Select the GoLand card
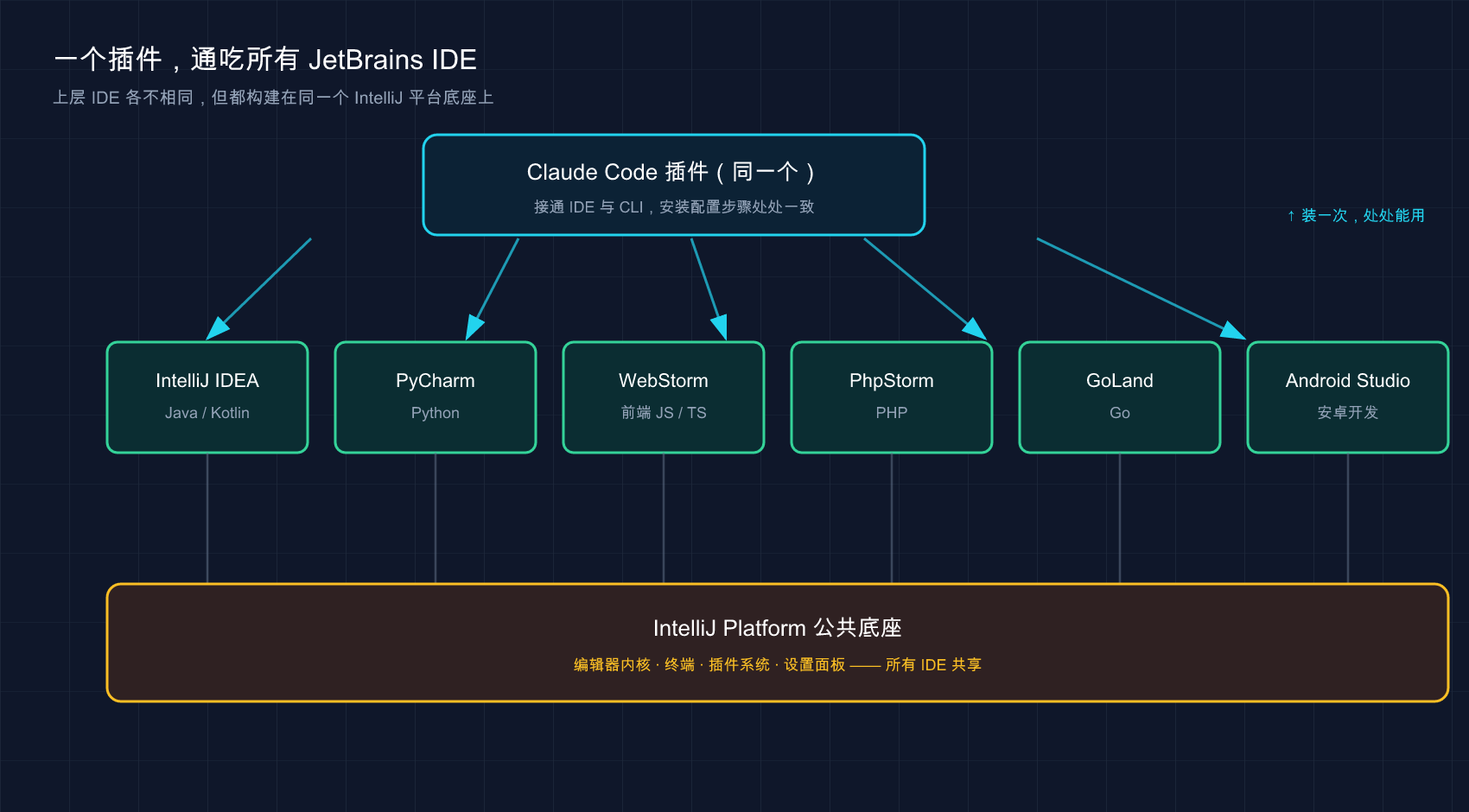This screenshot has height=812, width=1469. coord(1120,397)
